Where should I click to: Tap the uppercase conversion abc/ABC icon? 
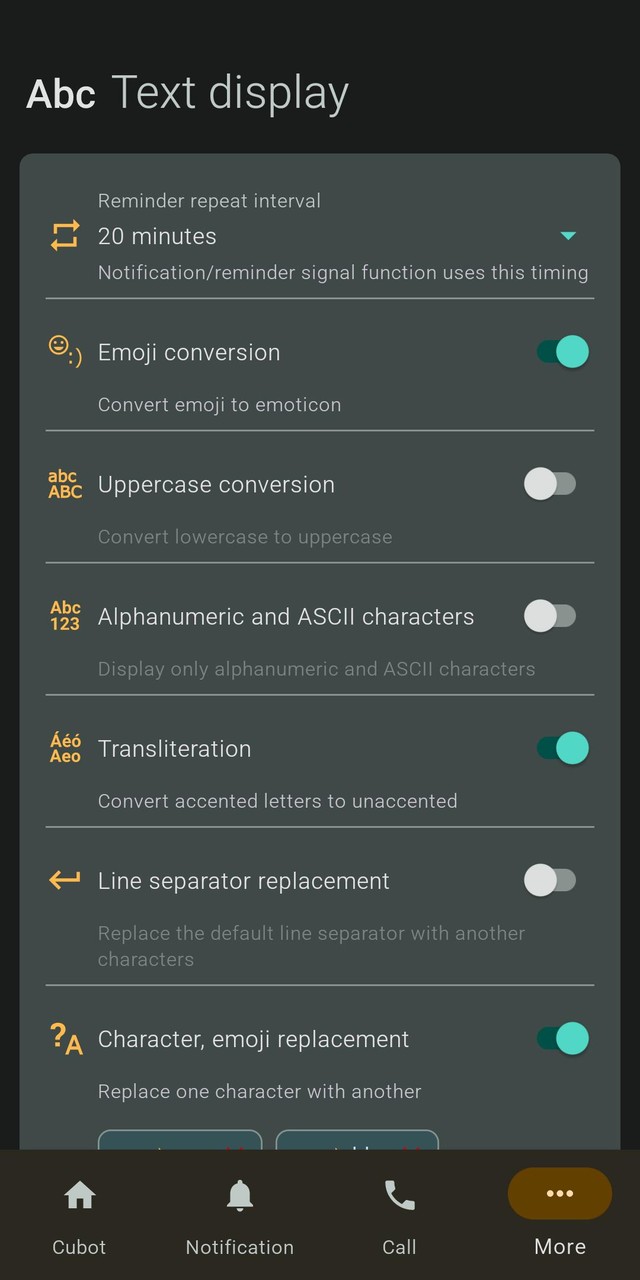(x=65, y=484)
